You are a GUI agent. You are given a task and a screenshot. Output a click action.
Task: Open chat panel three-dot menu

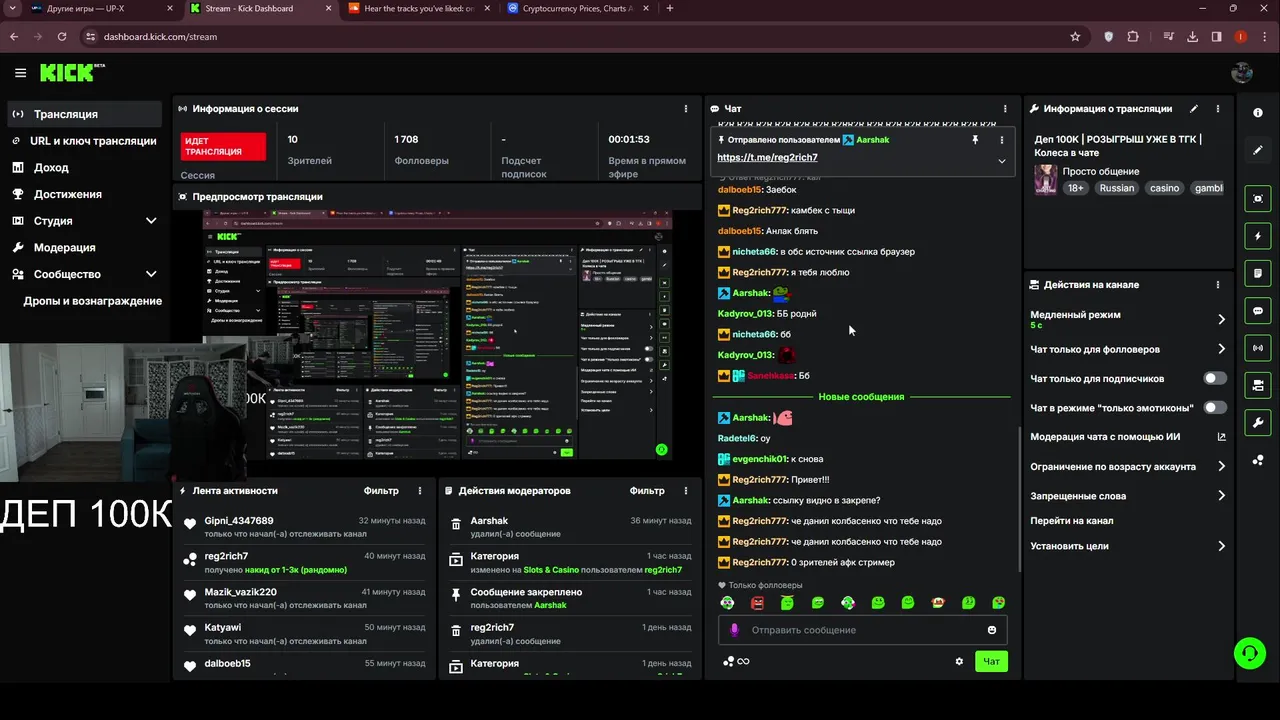(1005, 109)
